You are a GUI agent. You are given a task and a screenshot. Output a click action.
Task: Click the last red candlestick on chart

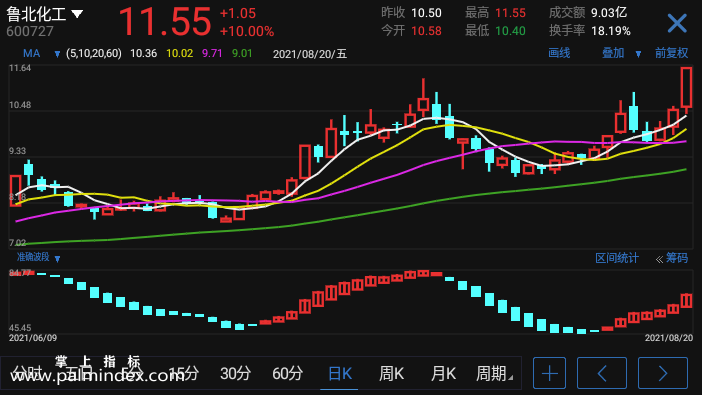click(686, 88)
